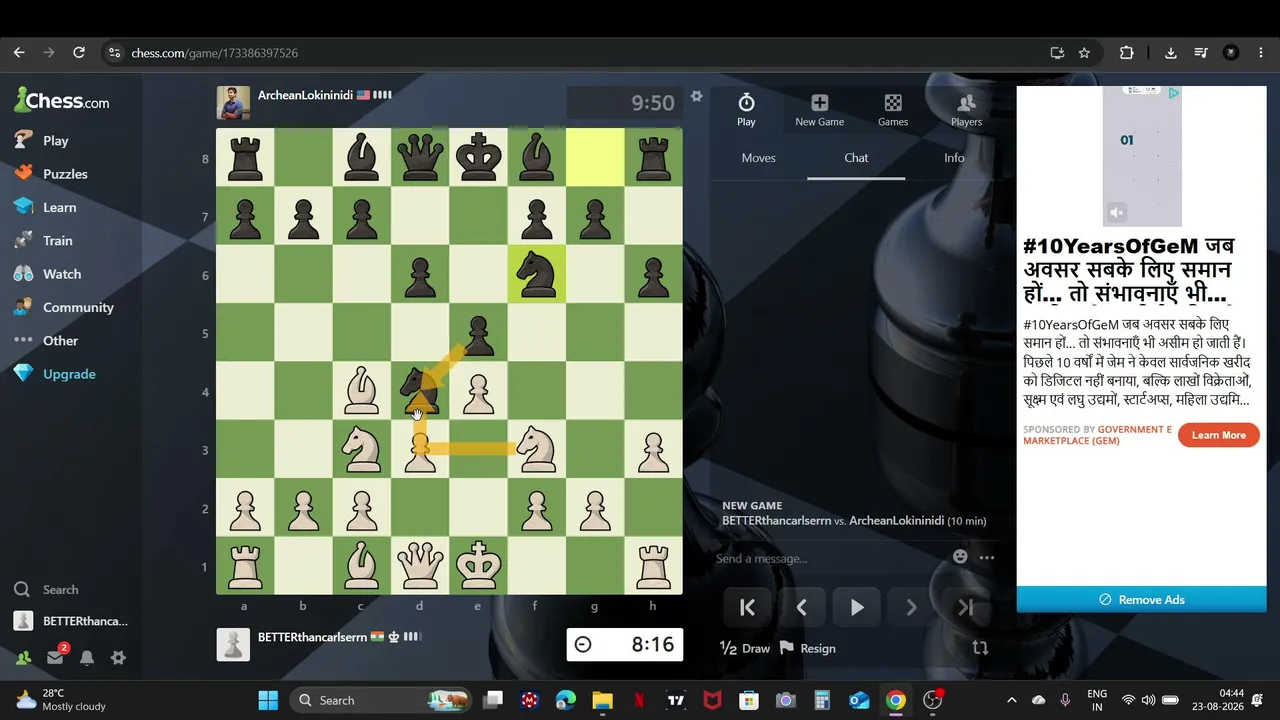The image size is (1280, 720).
Task: Open File Explorer from the taskbar
Action: (x=602, y=700)
